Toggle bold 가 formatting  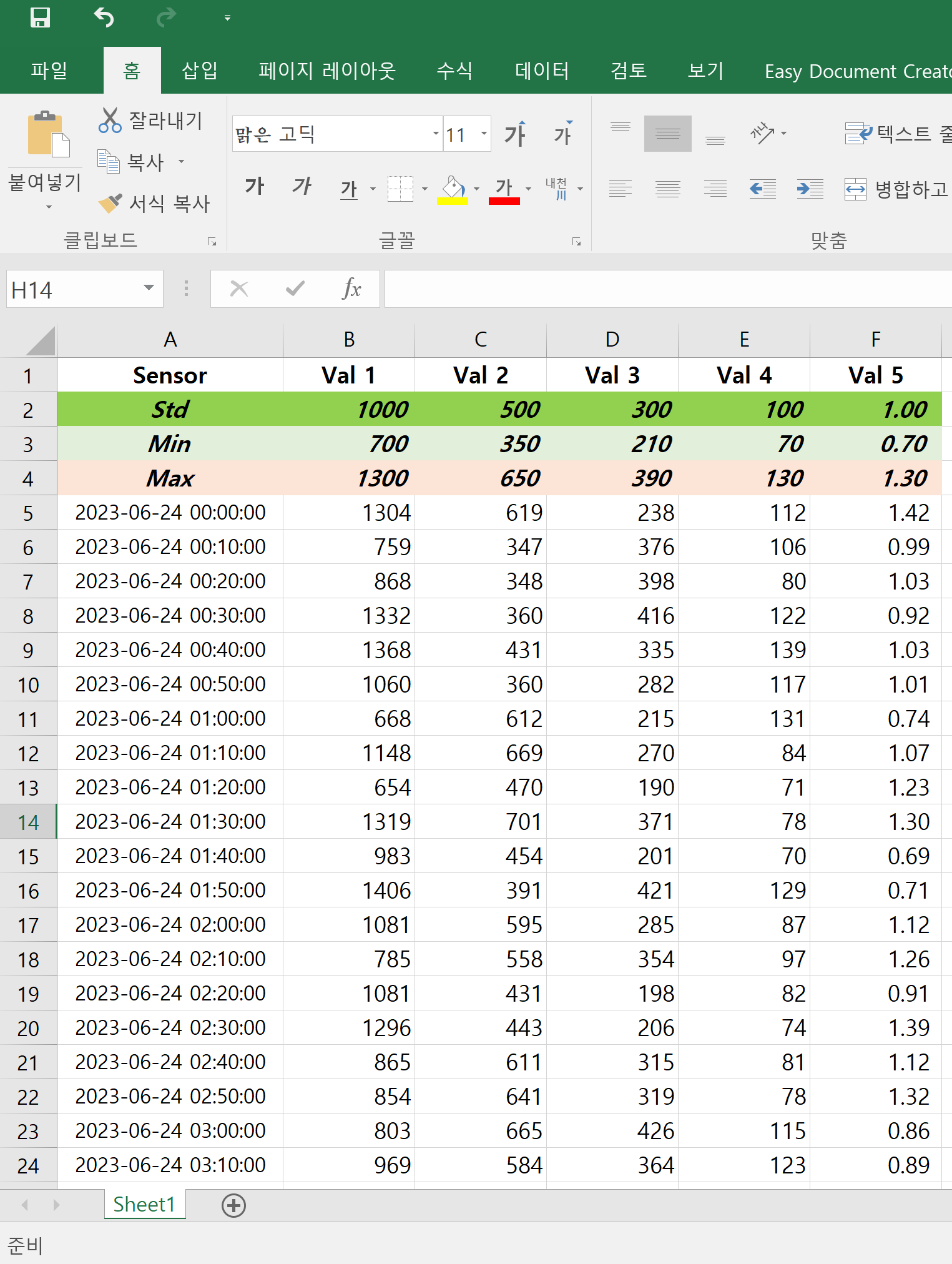[x=254, y=187]
